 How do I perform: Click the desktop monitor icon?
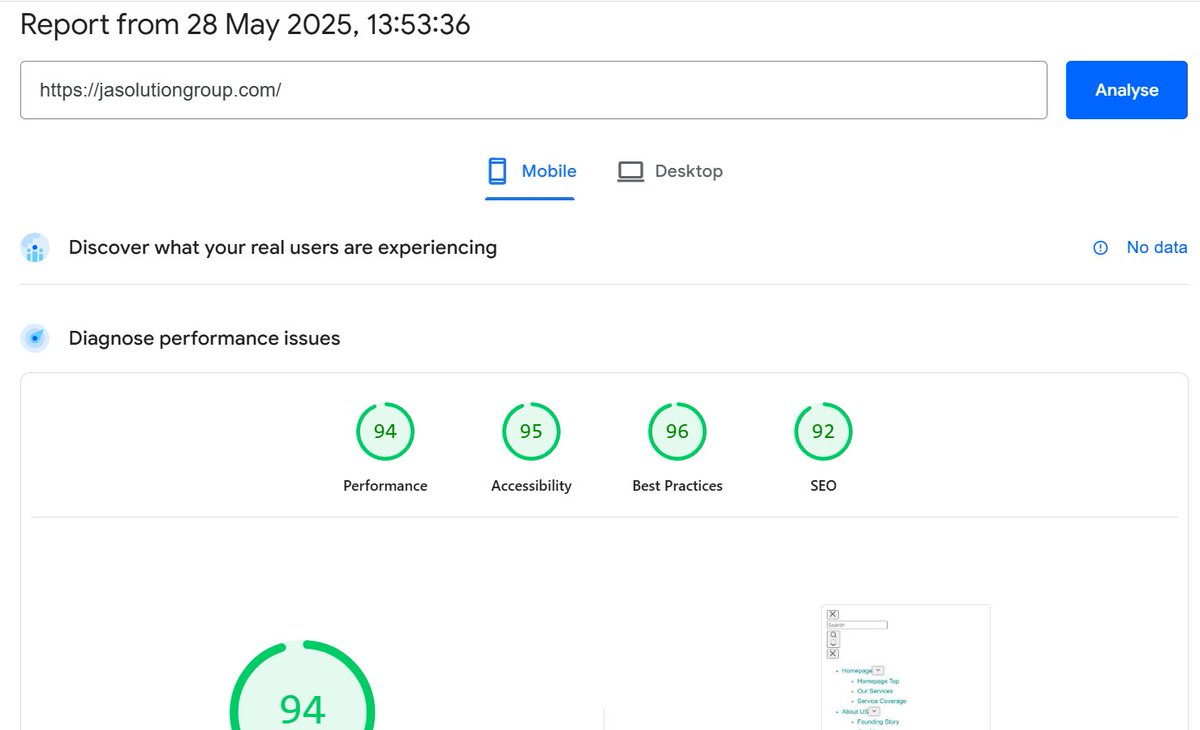630,172
